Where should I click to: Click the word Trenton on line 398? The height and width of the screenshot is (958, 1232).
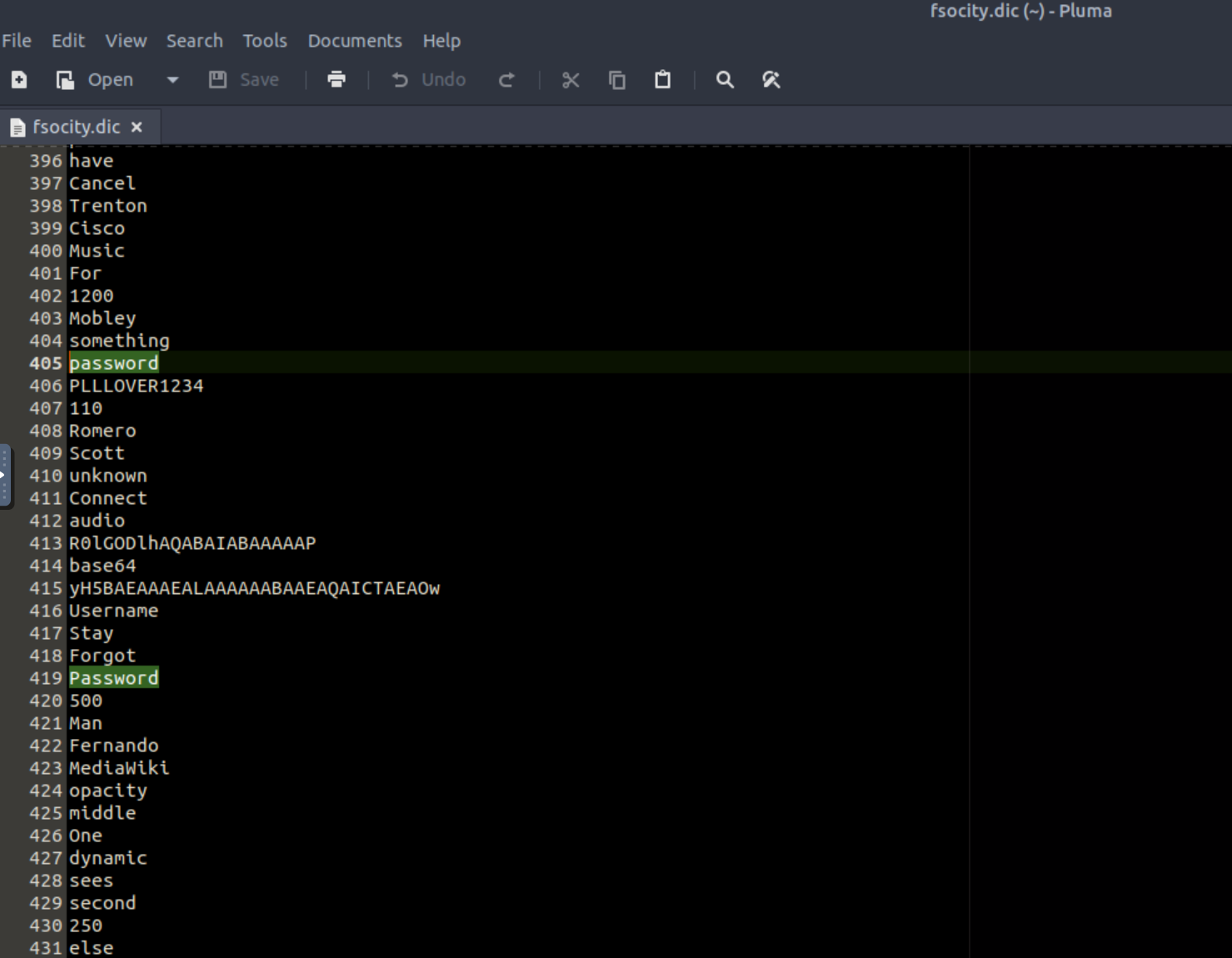(x=108, y=206)
